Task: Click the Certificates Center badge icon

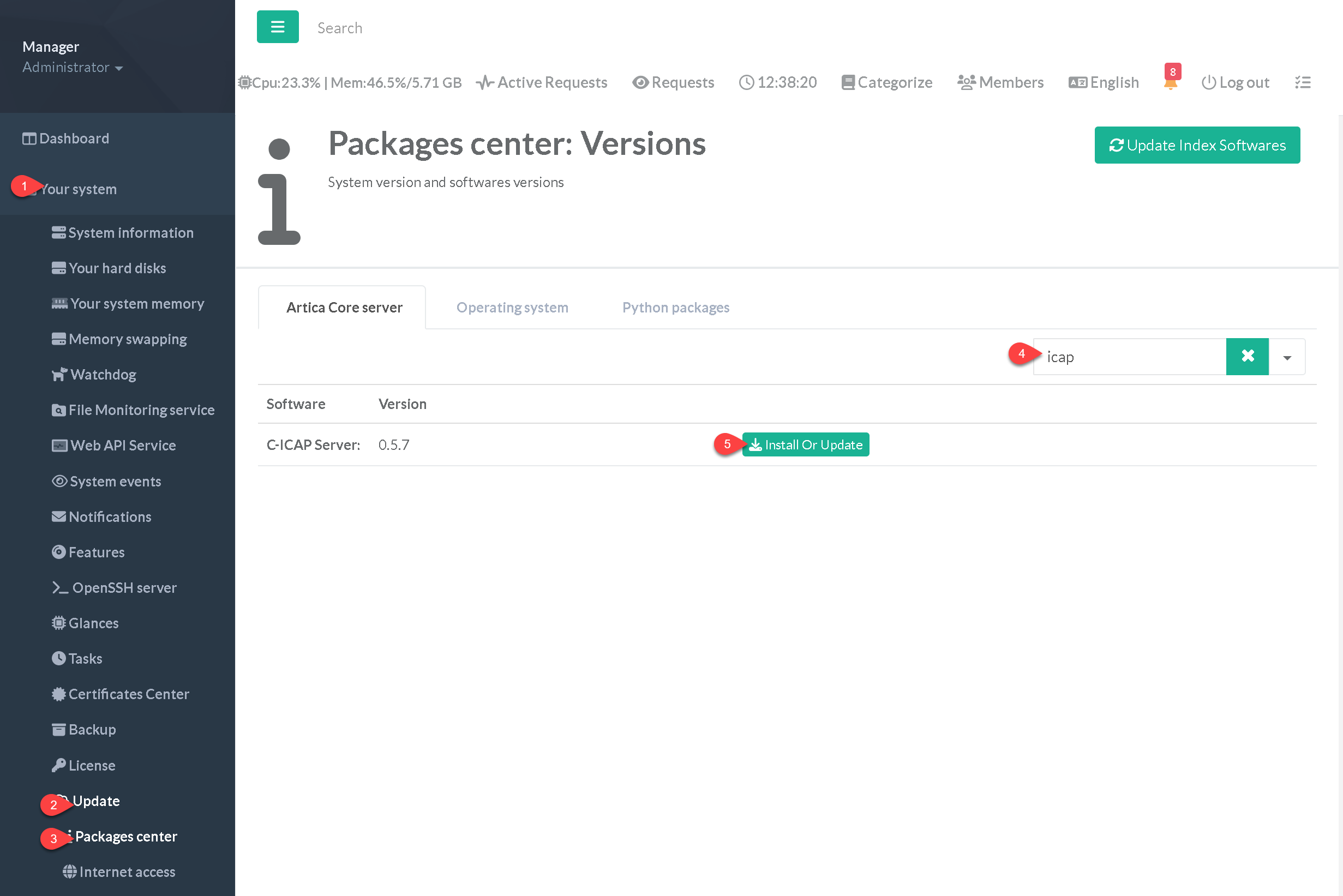Action: [58, 694]
